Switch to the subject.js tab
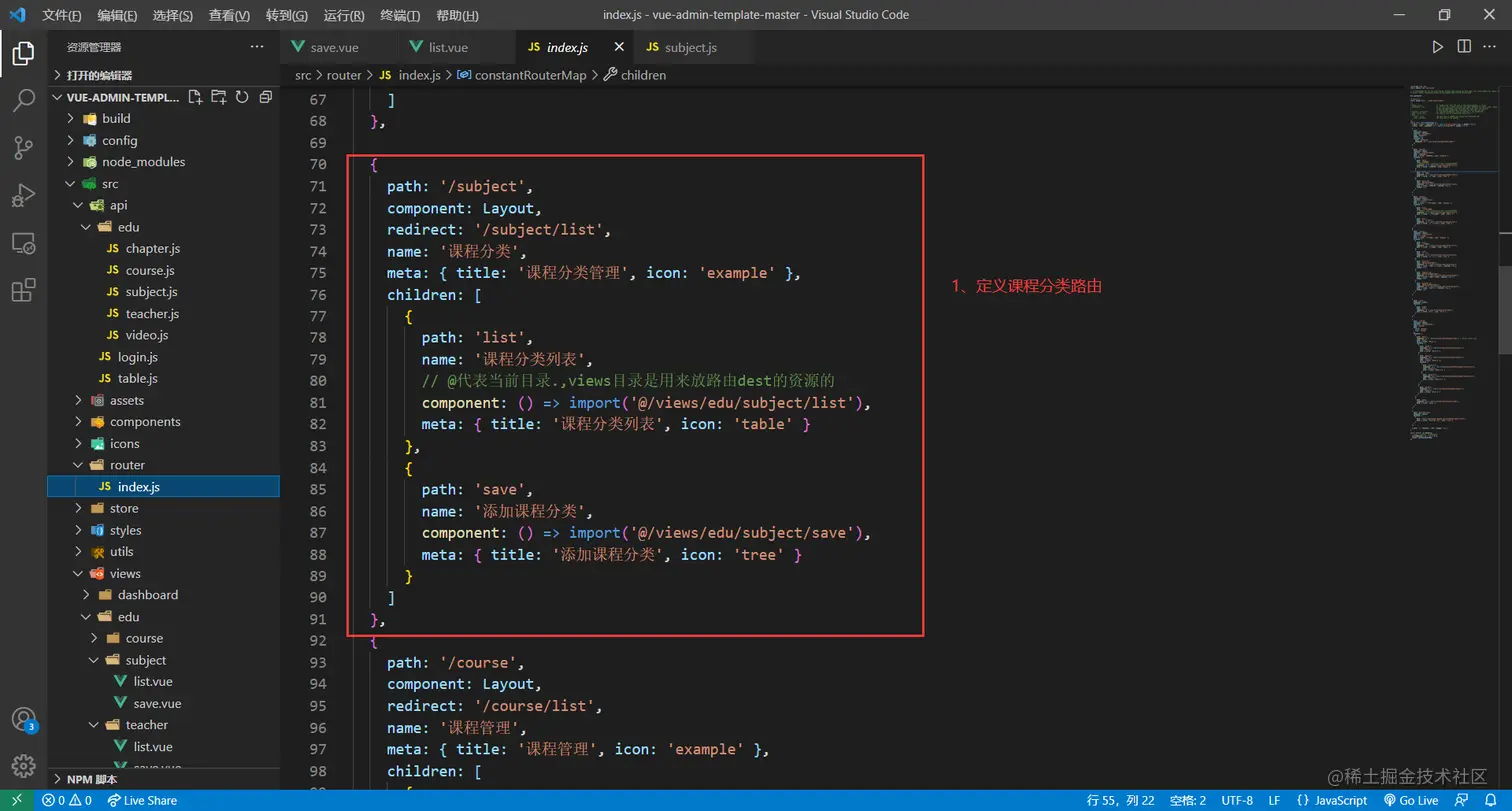This screenshot has width=1512, height=811. coord(690,47)
